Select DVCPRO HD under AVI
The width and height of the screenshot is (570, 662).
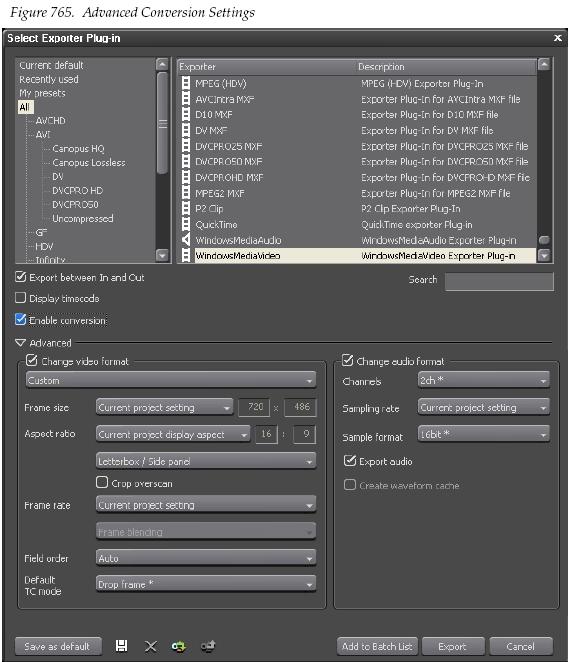click(x=77, y=190)
